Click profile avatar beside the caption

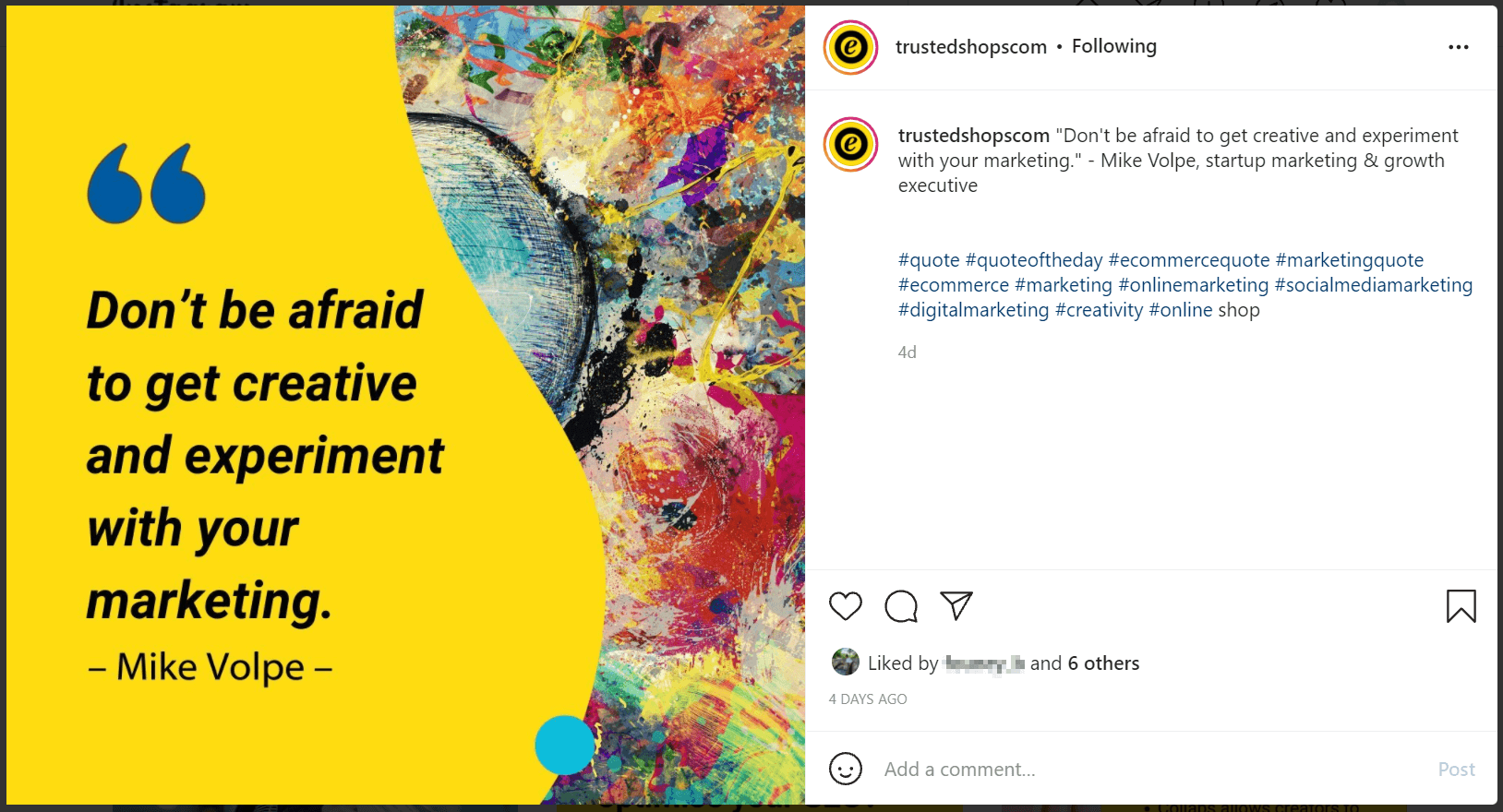click(x=850, y=144)
